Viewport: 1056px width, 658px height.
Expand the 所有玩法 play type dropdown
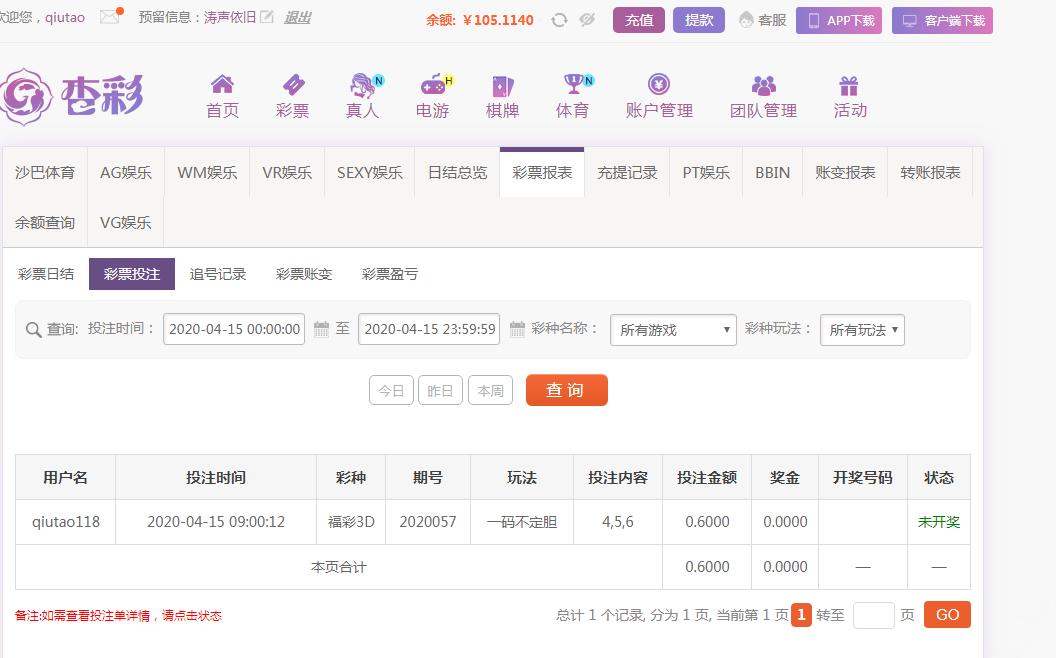click(x=862, y=330)
